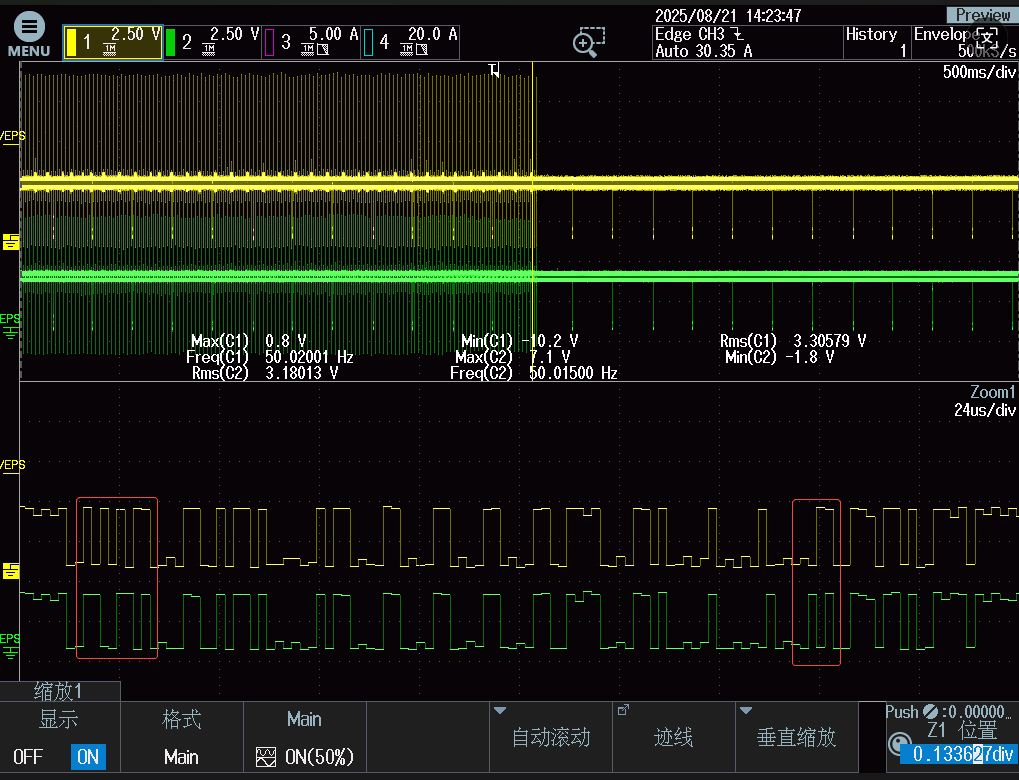Viewport: 1019px width, 780px height.
Task: Select channel 4 at 20.0 A
Action: pos(410,42)
